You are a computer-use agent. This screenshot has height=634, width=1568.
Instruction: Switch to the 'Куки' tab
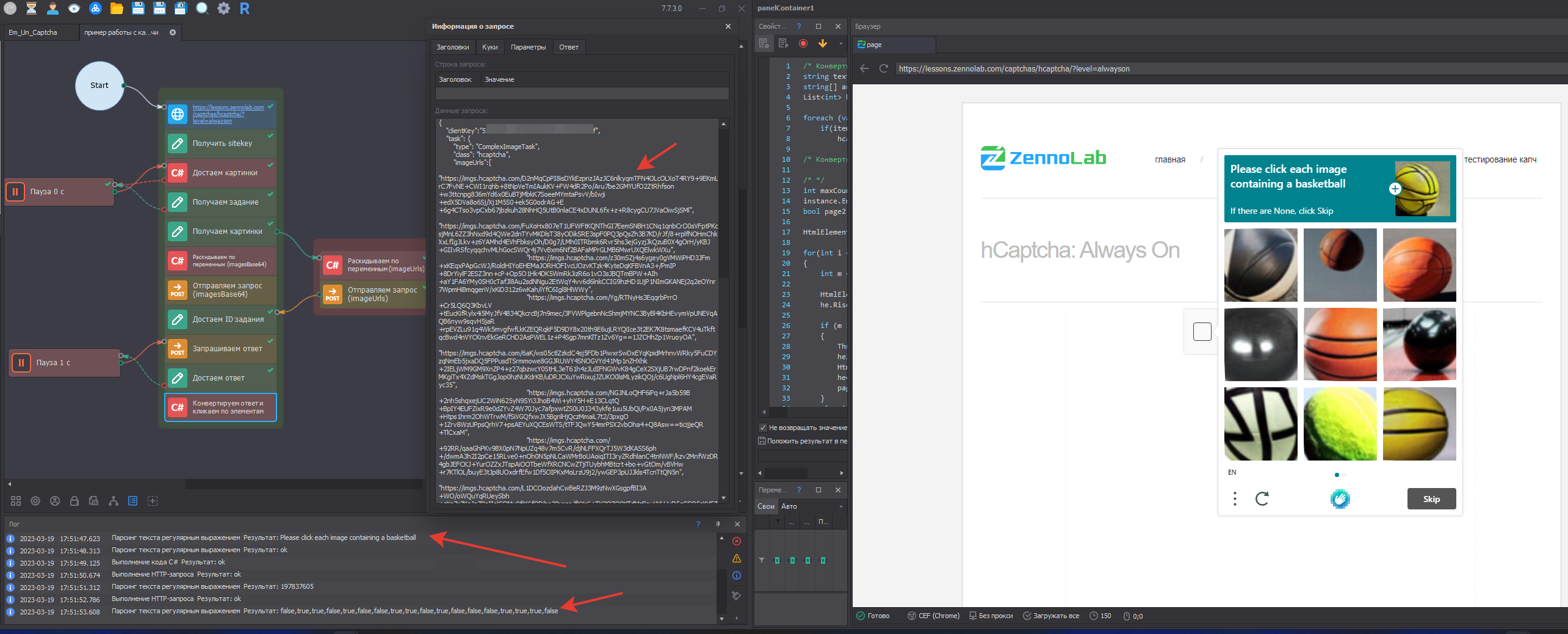tap(490, 47)
